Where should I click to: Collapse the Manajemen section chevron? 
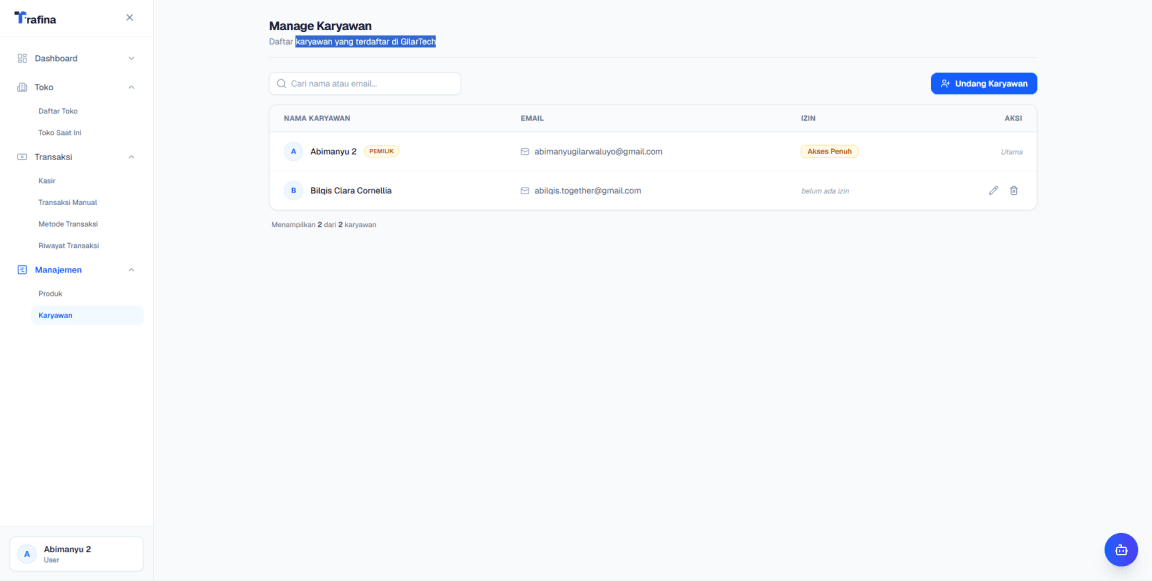[132, 270]
